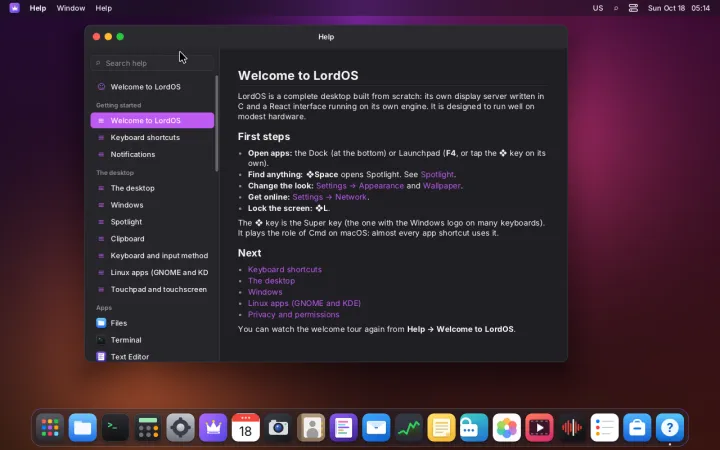Image resolution: width=720 pixels, height=450 pixels.
Task: Click into the Search help field
Action: (x=152, y=63)
